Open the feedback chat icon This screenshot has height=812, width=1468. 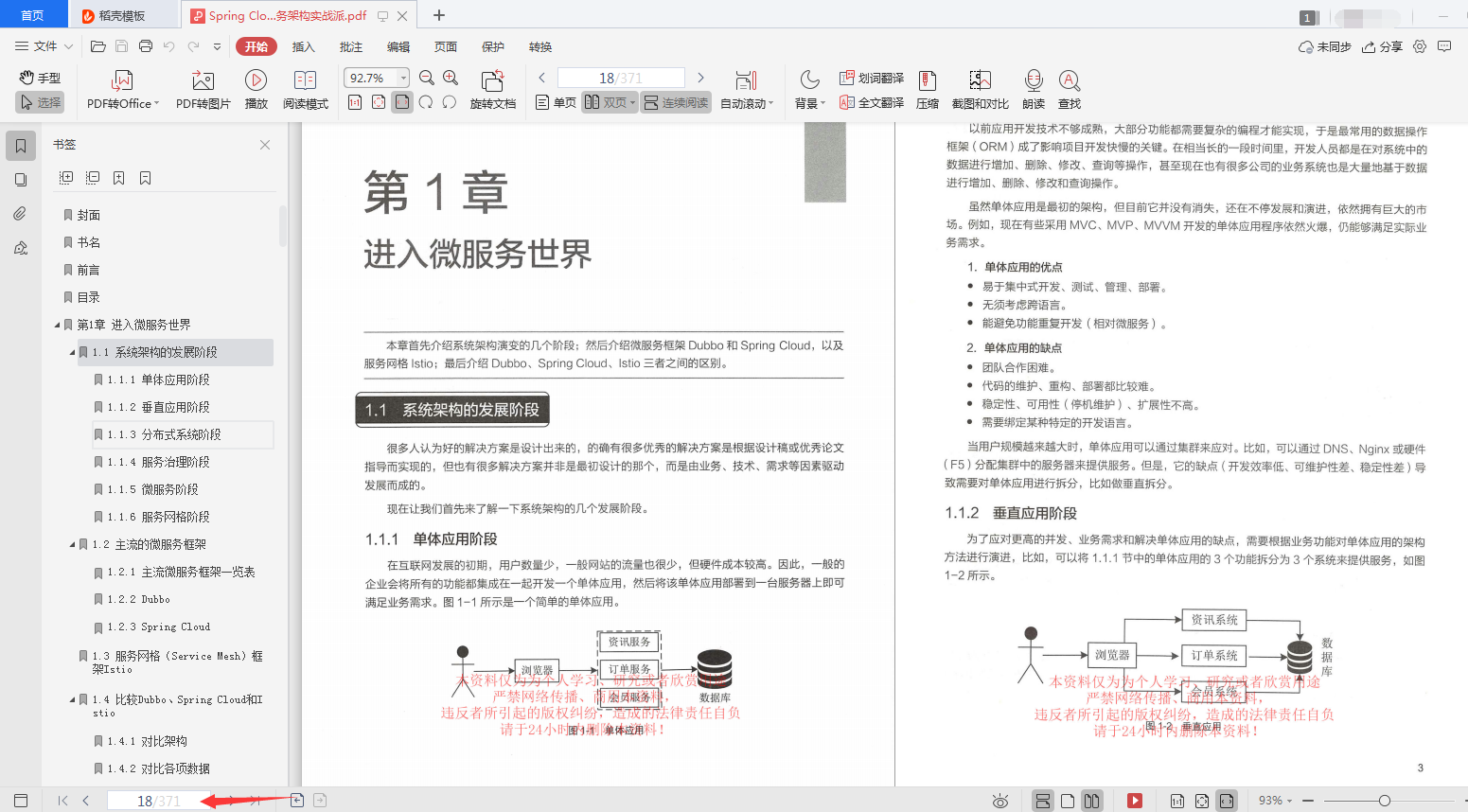(1444, 46)
